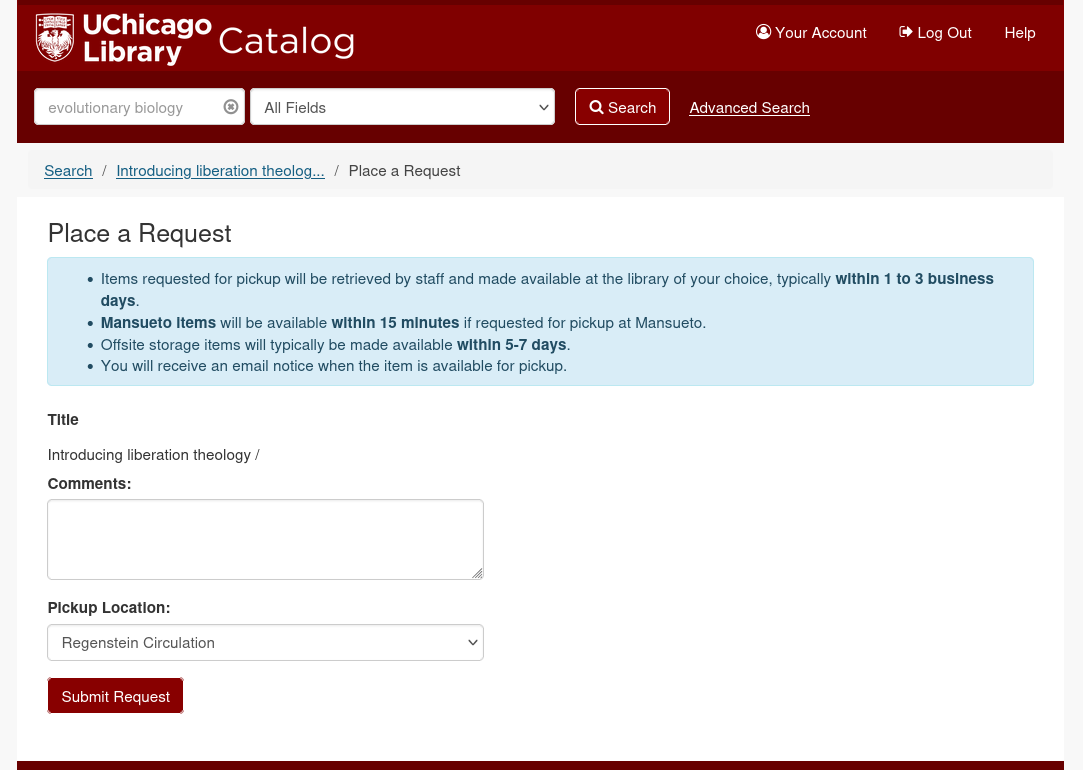The width and height of the screenshot is (1083, 770).
Task: Open the All Fields dropdown
Action: click(x=402, y=107)
